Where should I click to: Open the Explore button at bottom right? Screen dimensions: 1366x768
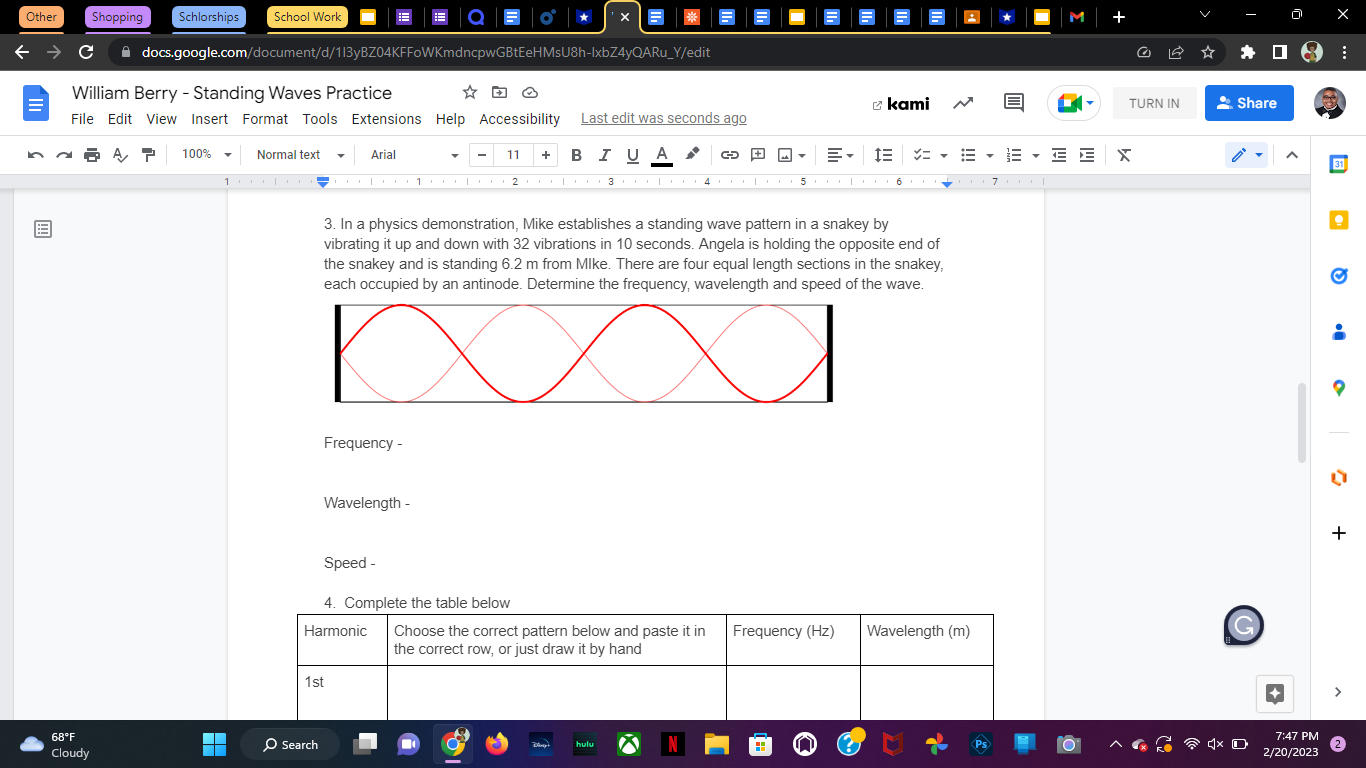tap(1274, 693)
